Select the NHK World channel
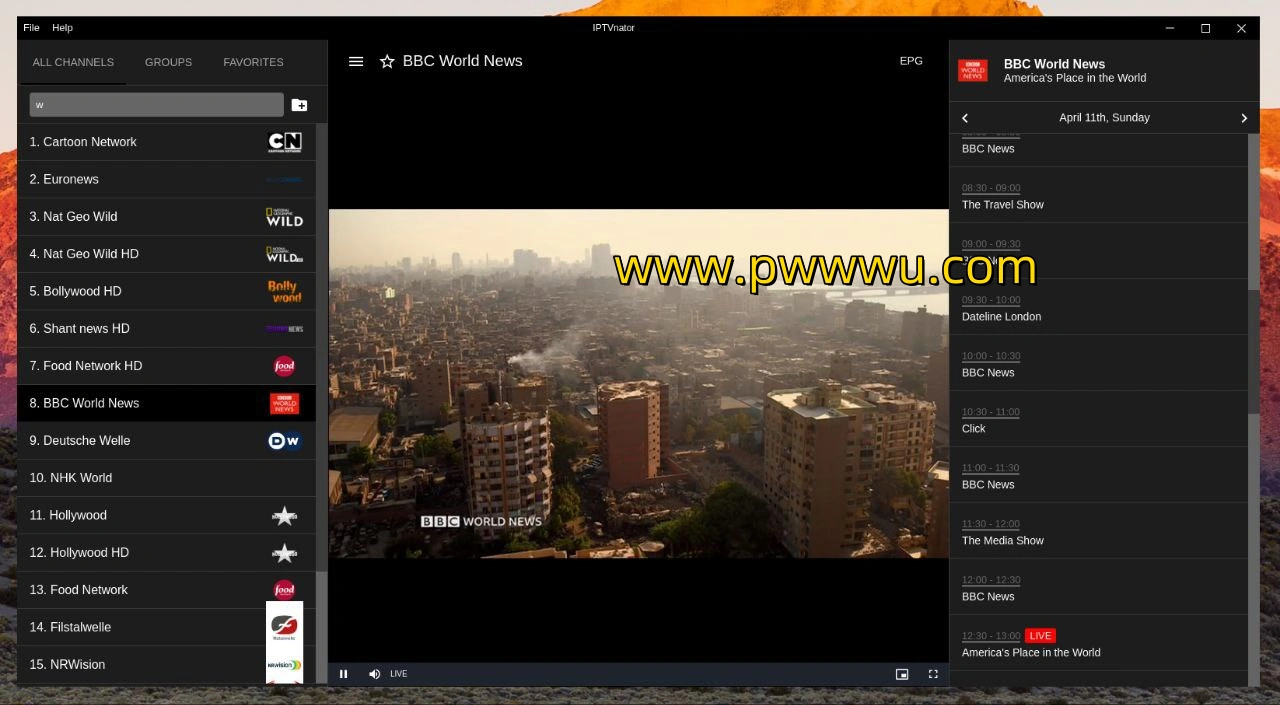This screenshot has height=705, width=1280. (x=166, y=478)
